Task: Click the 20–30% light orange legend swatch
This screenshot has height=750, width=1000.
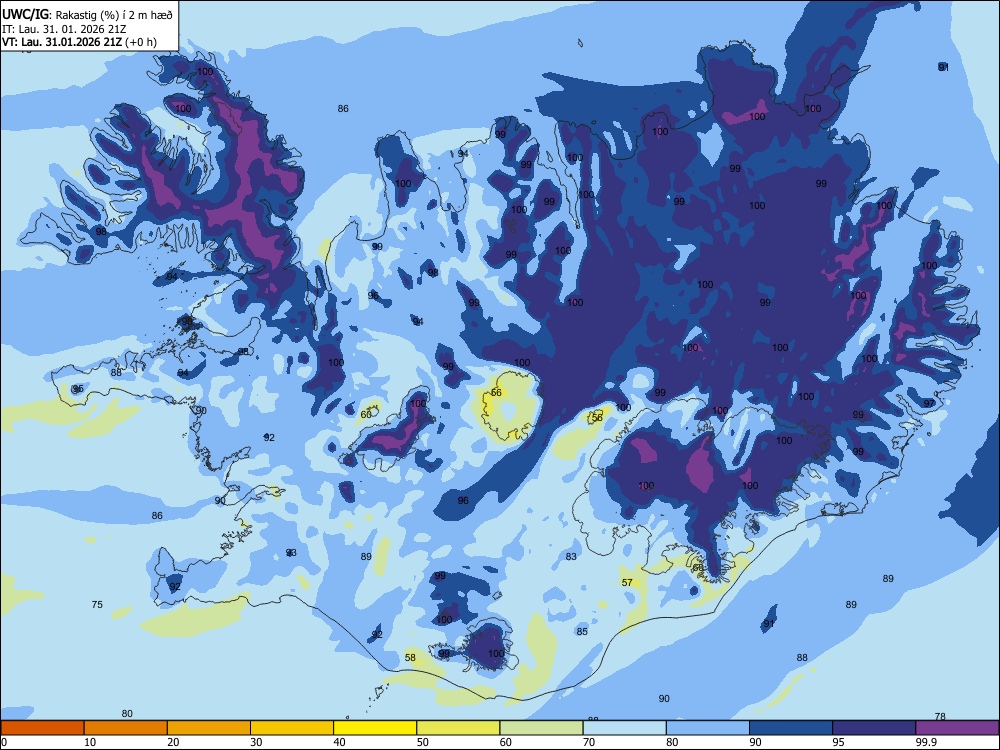Action: pyautogui.click(x=209, y=728)
